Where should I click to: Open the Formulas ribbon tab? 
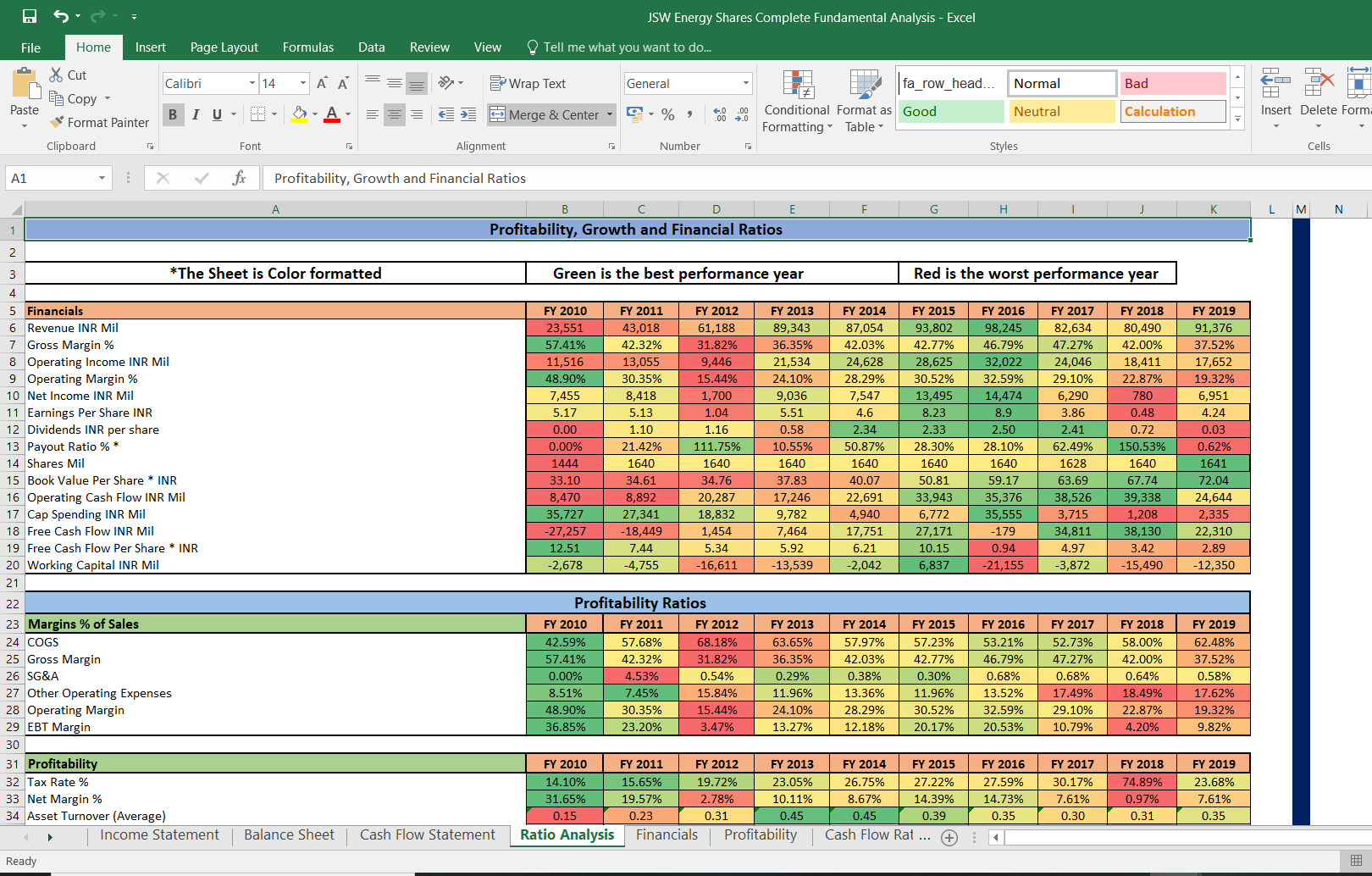308,47
